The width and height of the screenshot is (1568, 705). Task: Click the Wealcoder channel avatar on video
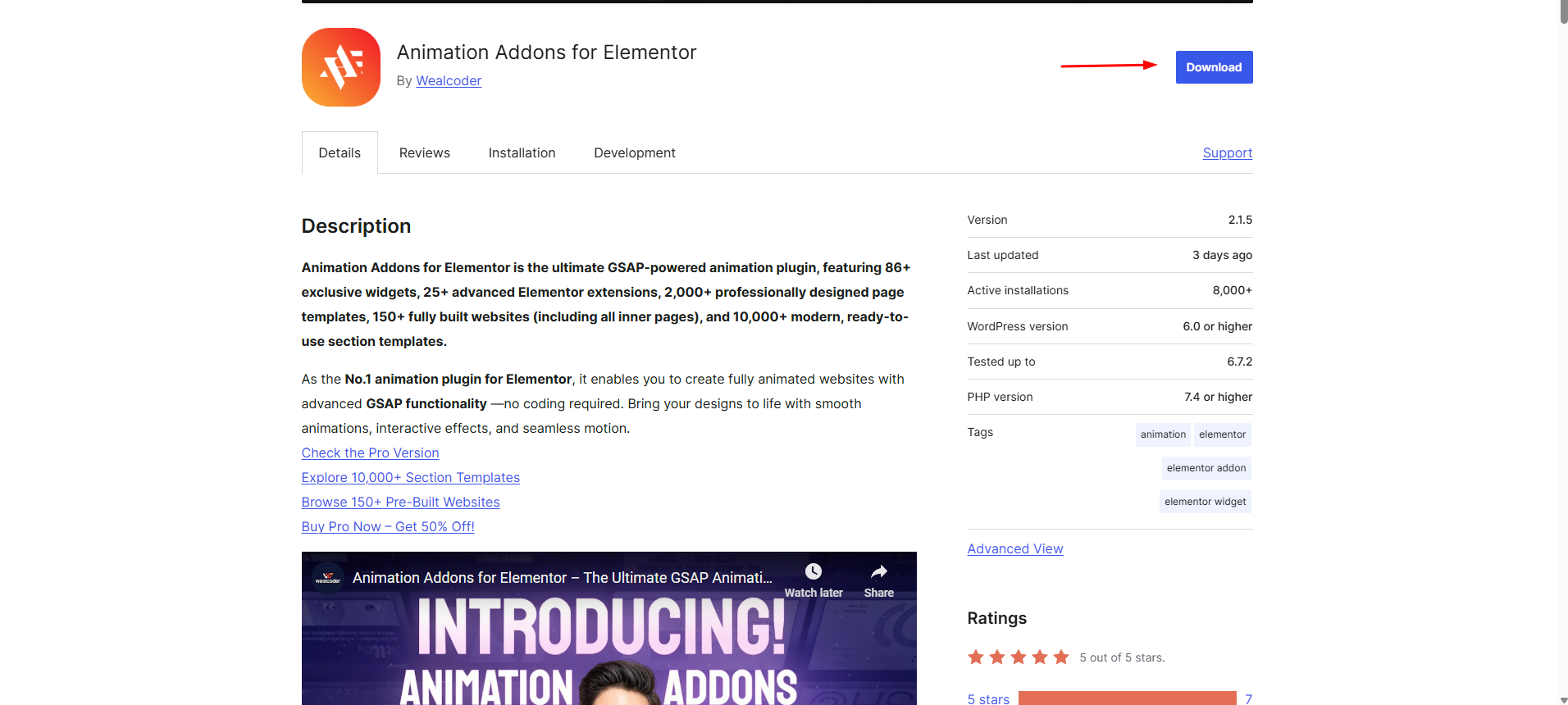click(328, 578)
